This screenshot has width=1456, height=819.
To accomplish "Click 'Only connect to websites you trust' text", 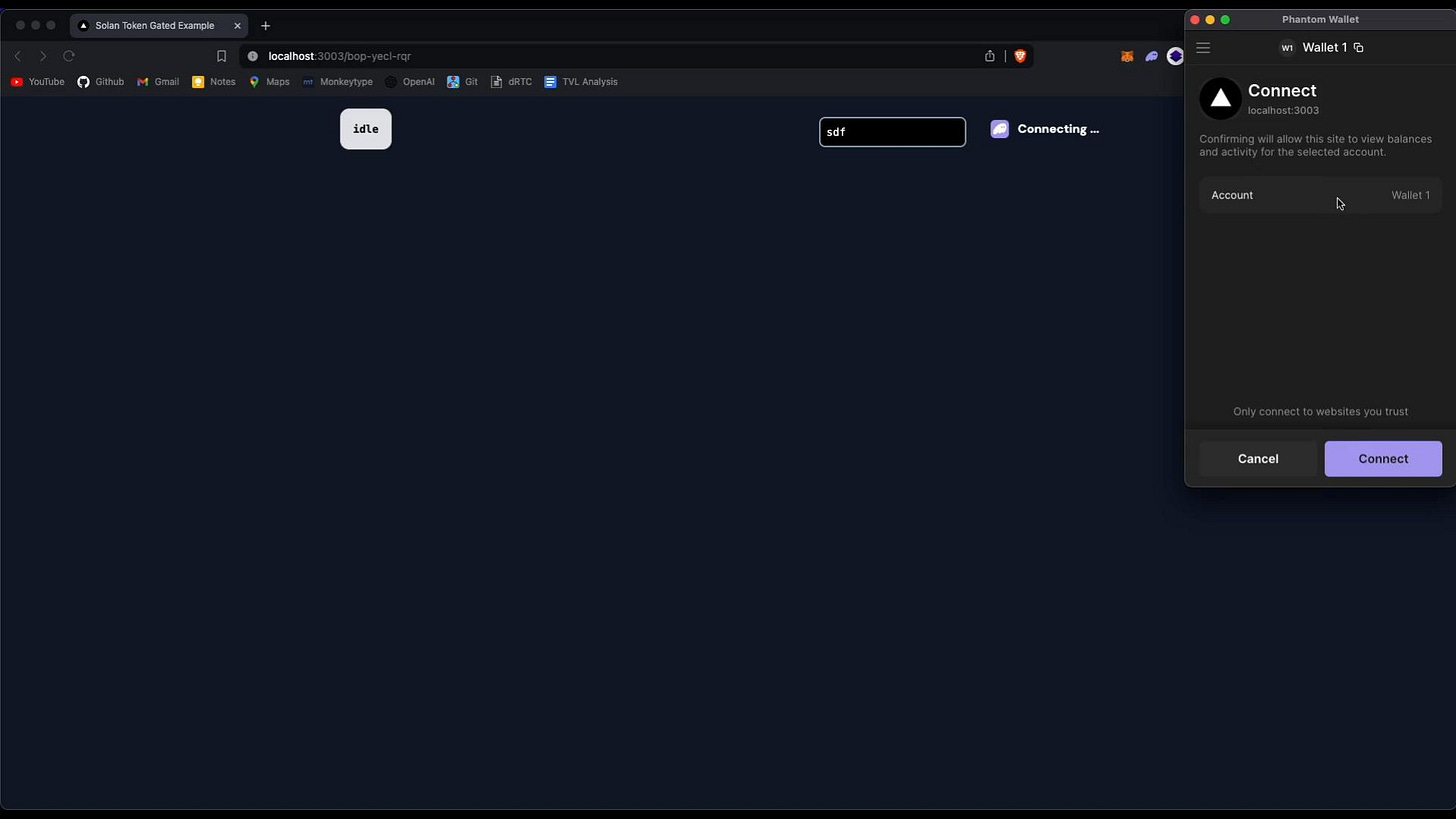I will point(1320,412).
